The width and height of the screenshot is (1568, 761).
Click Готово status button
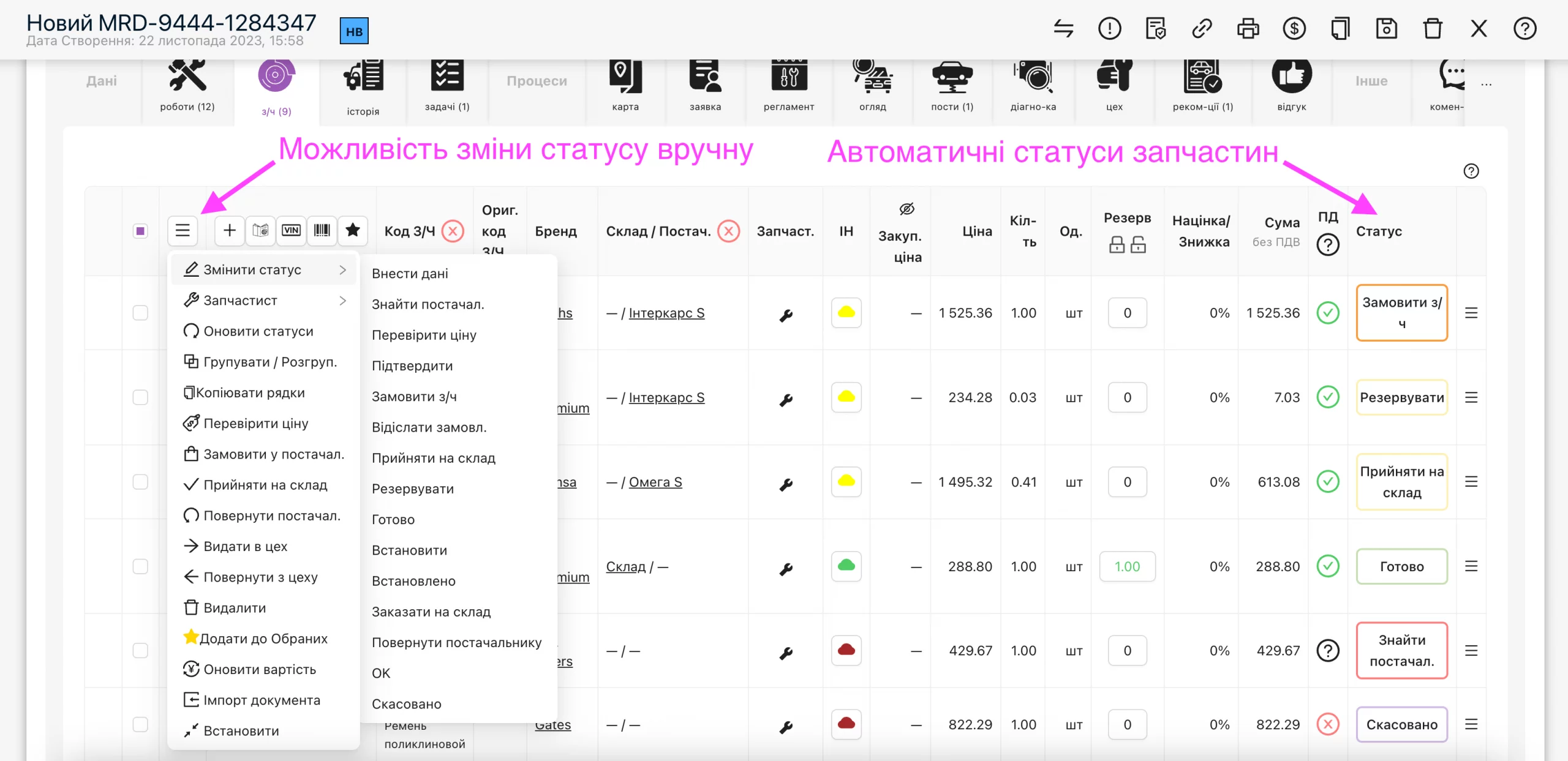[1402, 566]
